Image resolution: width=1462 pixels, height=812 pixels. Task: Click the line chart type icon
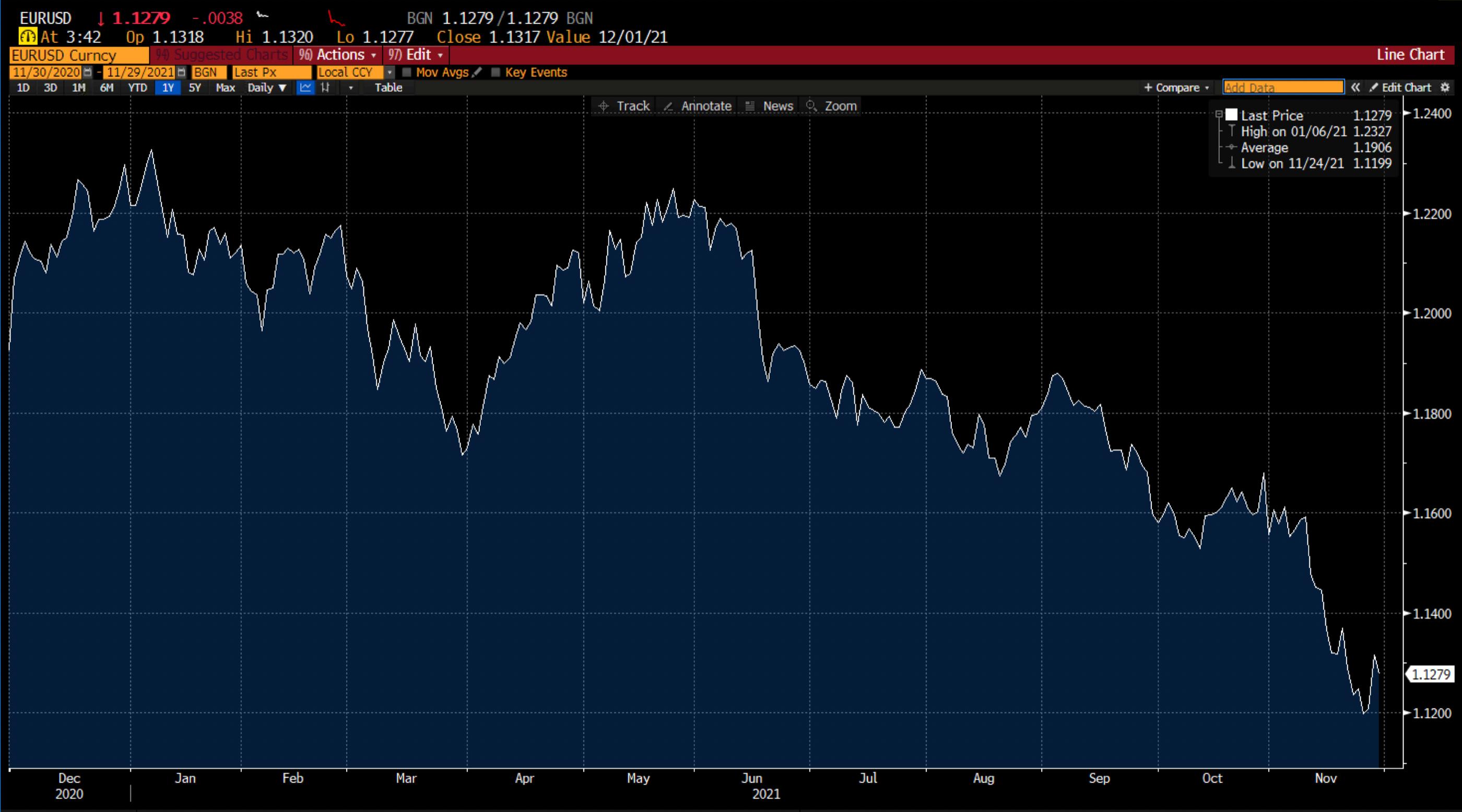click(305, 88)
